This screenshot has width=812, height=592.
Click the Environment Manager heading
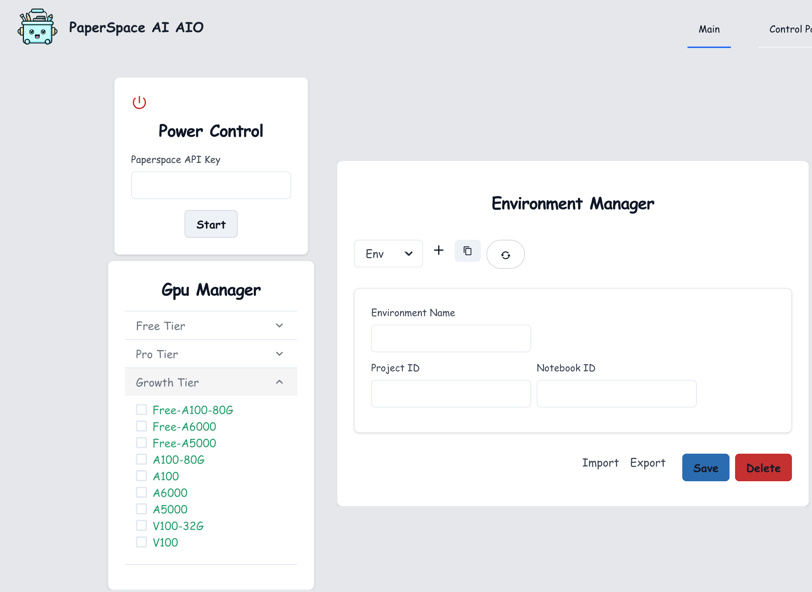[x=572, y=204]
